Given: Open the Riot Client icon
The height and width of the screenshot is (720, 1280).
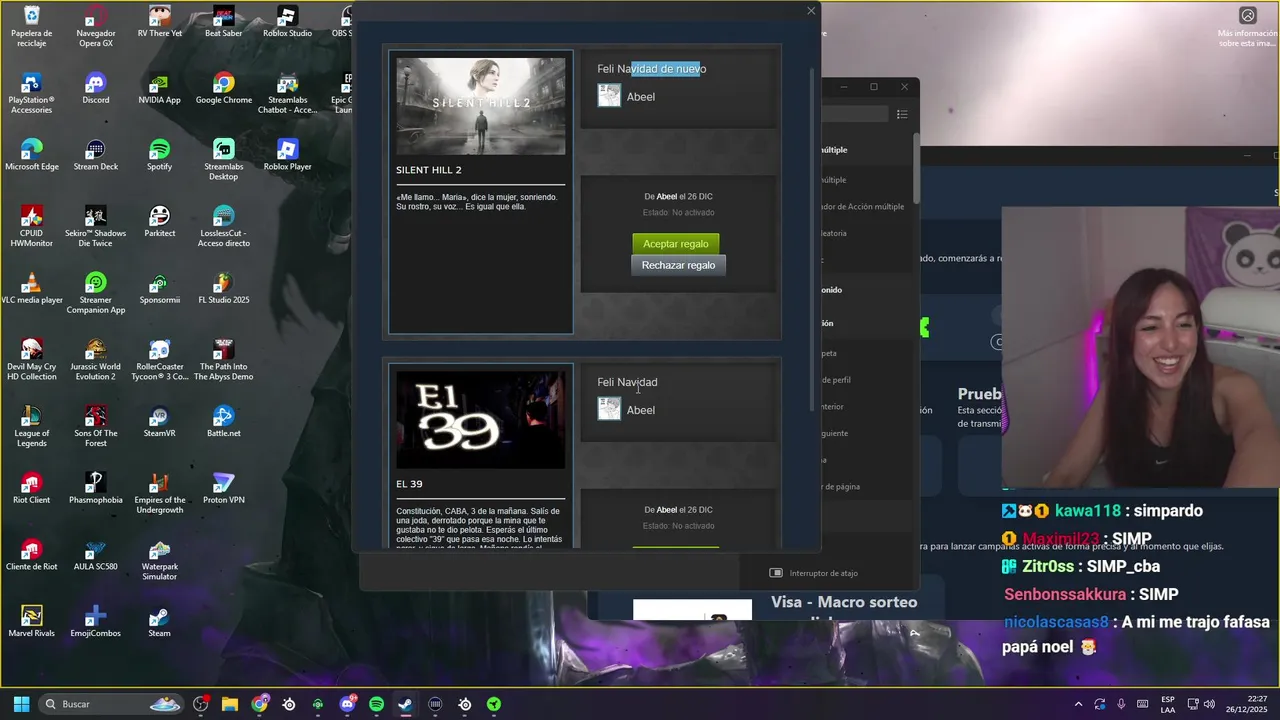Looking at the screenshot, I should (x=31, y=489).
